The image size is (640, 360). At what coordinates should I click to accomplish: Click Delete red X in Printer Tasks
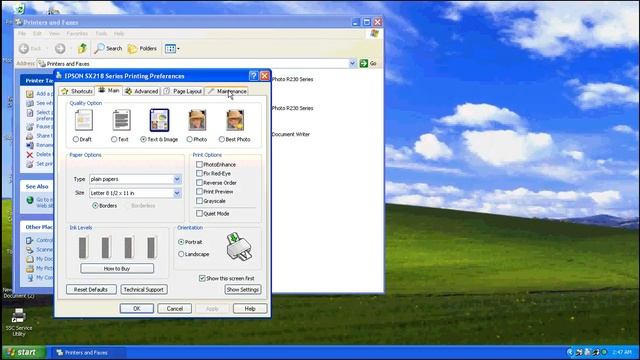tap(30, 155)
